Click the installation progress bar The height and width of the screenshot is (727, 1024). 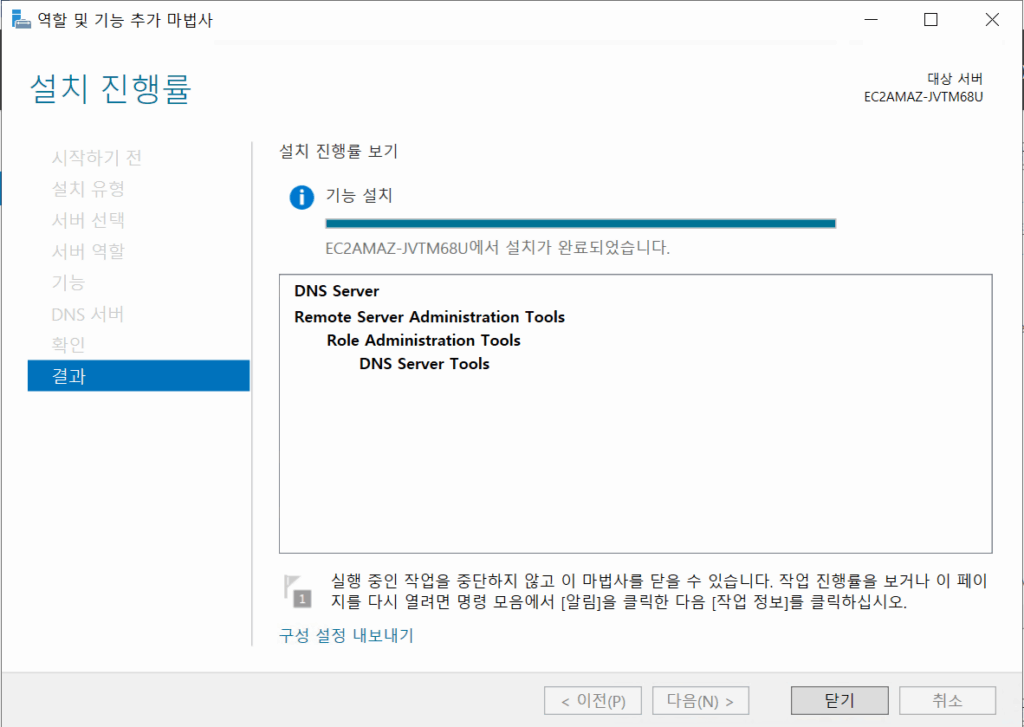point(580,224)
